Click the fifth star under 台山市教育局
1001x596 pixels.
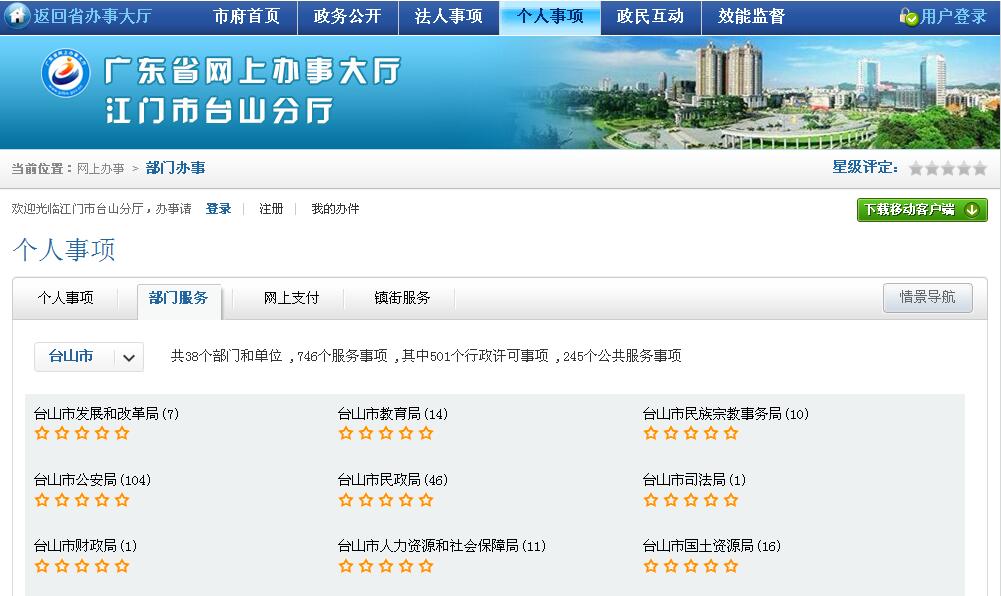pos(426,433)
